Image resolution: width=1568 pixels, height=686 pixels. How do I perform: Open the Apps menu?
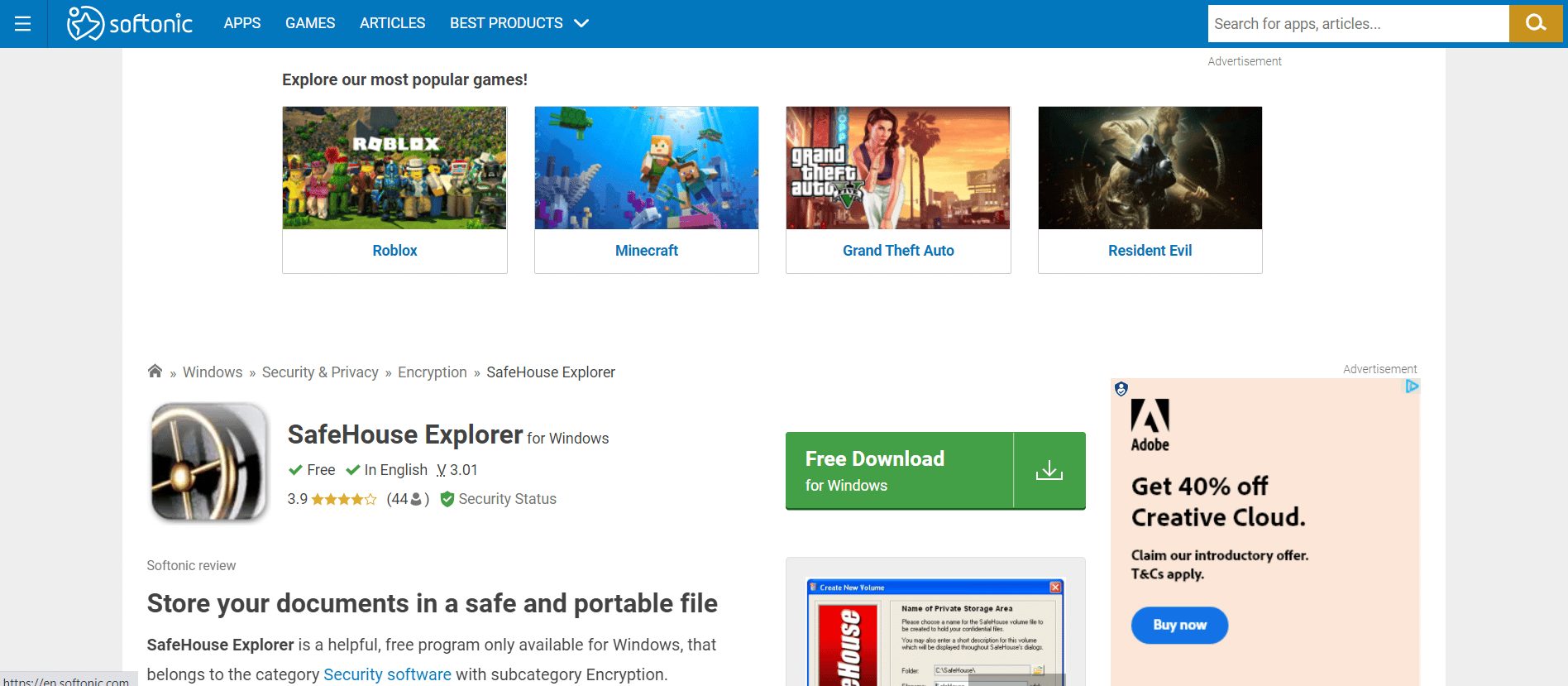(242, 23)
